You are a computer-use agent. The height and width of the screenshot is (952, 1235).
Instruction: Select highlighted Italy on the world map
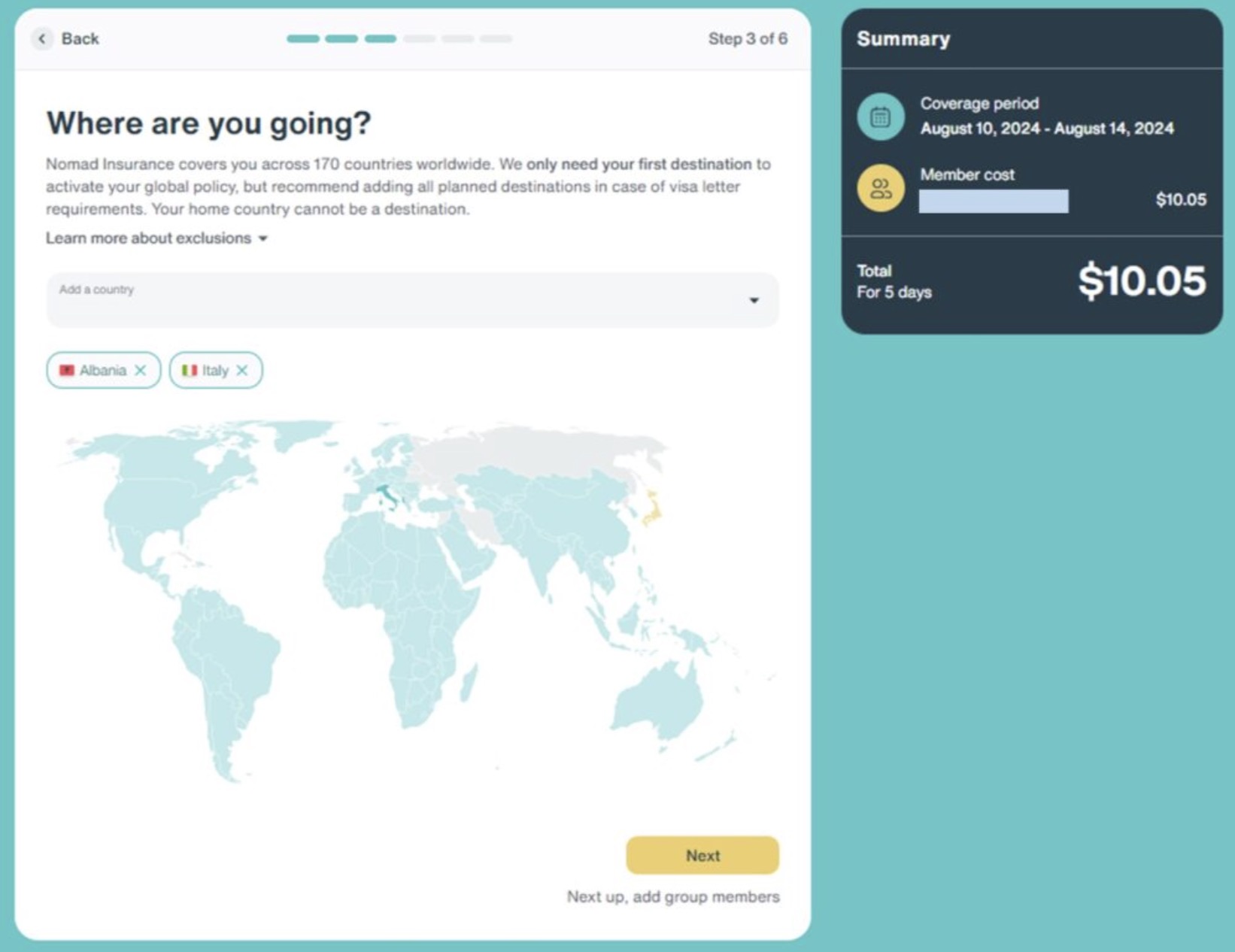[386, 496]
